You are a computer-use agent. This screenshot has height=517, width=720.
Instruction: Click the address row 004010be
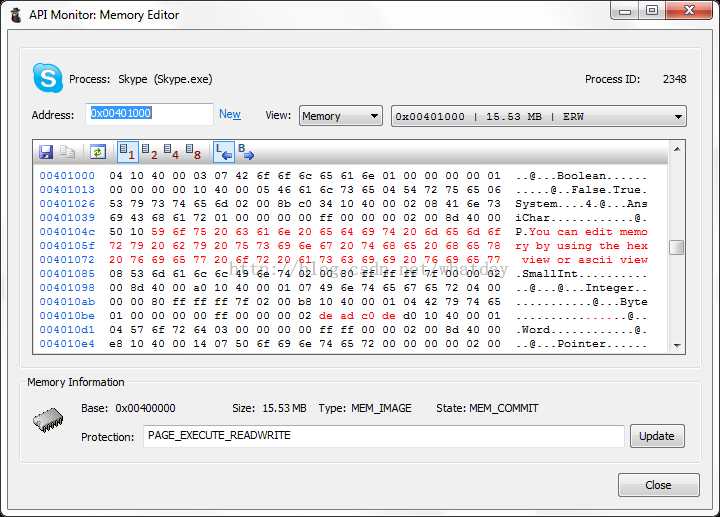(x=67, y=316)
